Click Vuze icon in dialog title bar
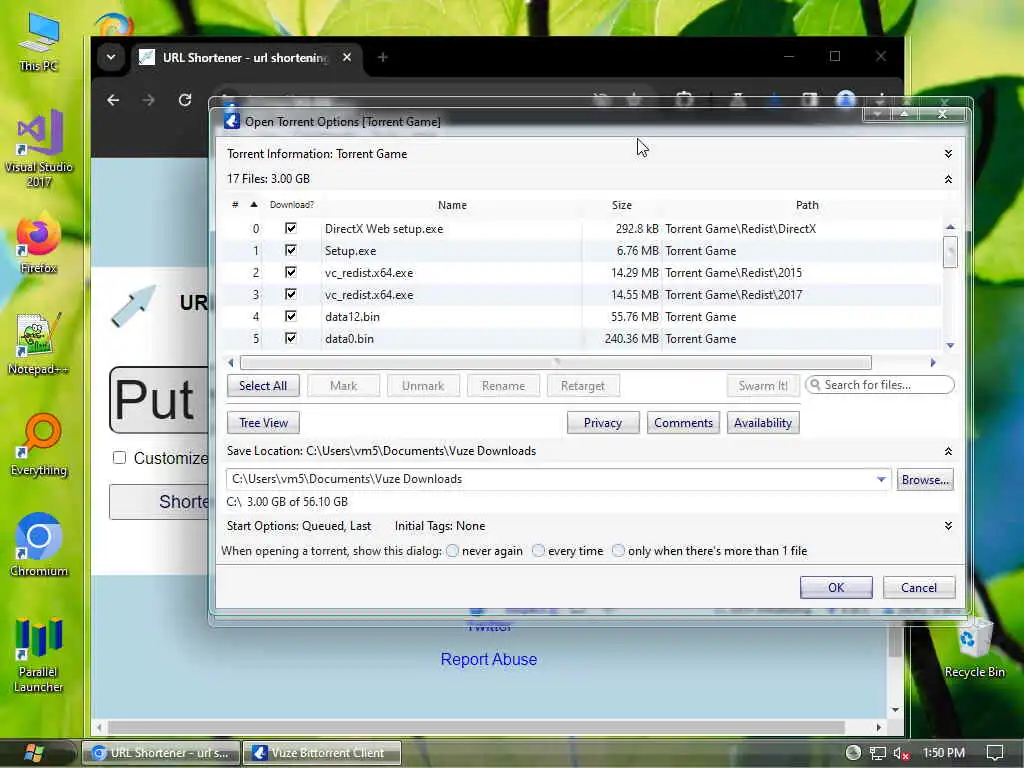Image resolution: width=1024 pixels, height=768 pixels. click(x=231, y=121)
